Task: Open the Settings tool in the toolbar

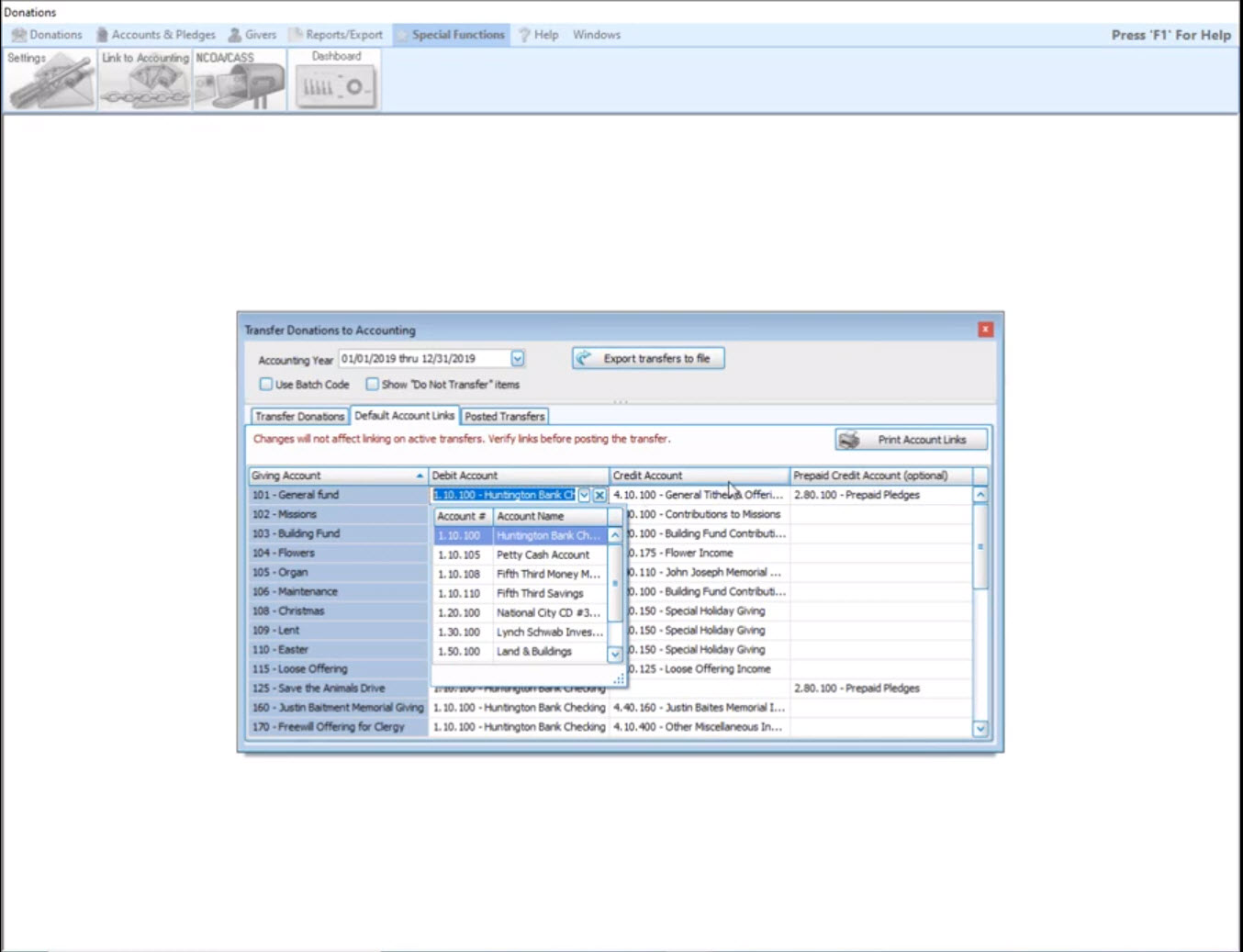Action: 50,83
